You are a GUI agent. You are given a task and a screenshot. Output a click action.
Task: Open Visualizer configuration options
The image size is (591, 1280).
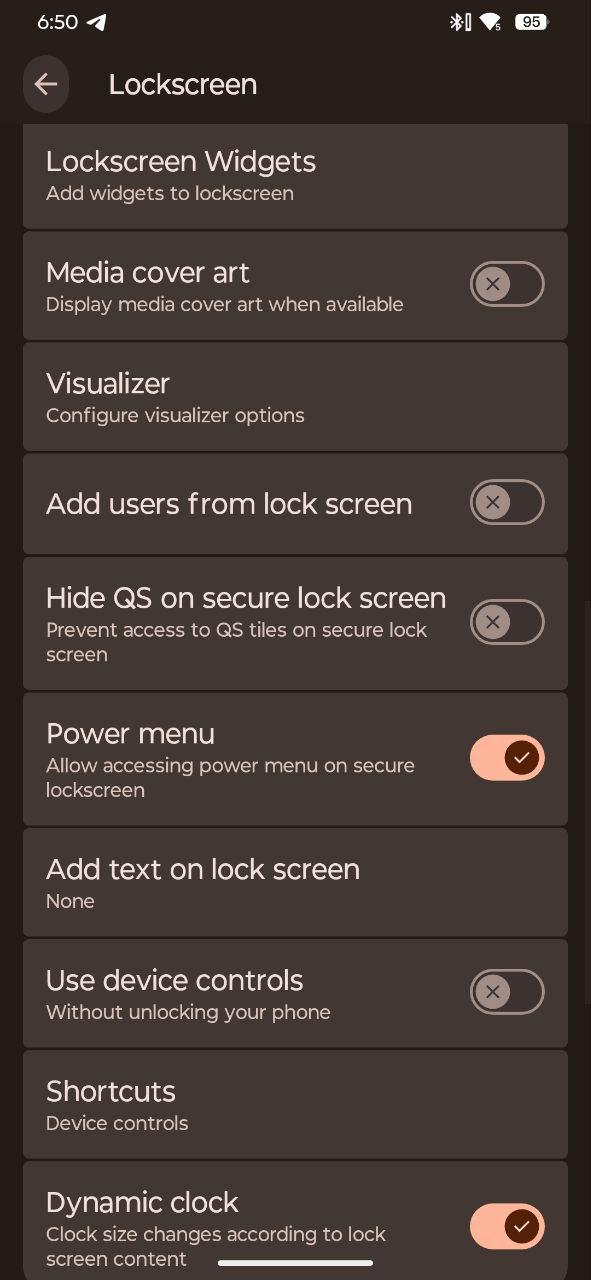coord(295,397)
